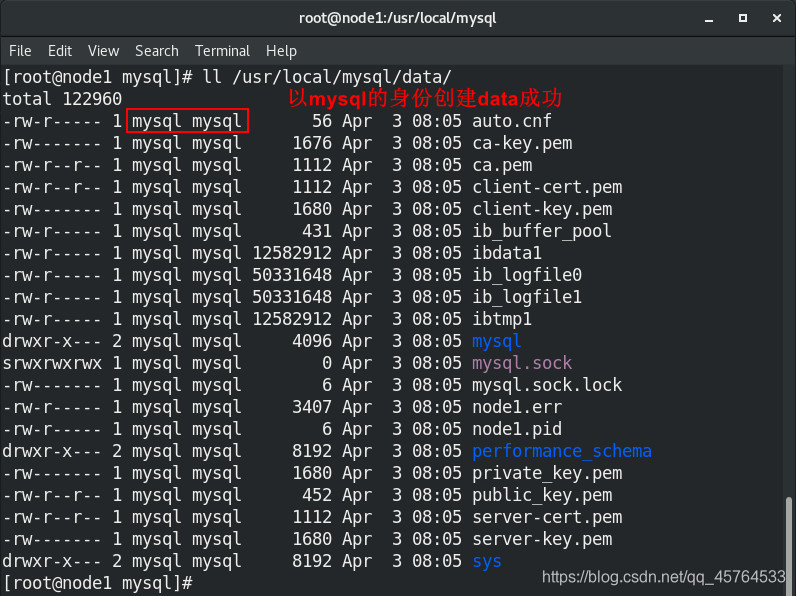Click the 'll /usr/local/mysql/data/' command text

(x=326, y=77)
